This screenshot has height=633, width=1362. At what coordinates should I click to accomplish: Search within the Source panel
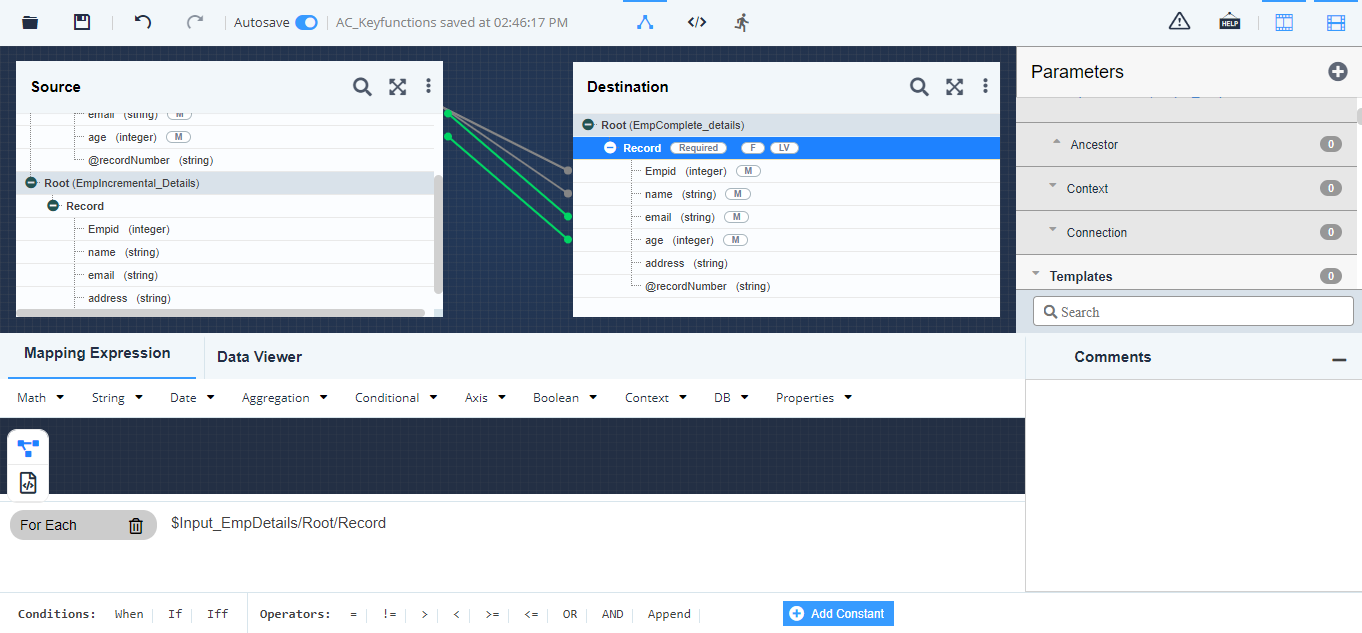pos(362,87)
